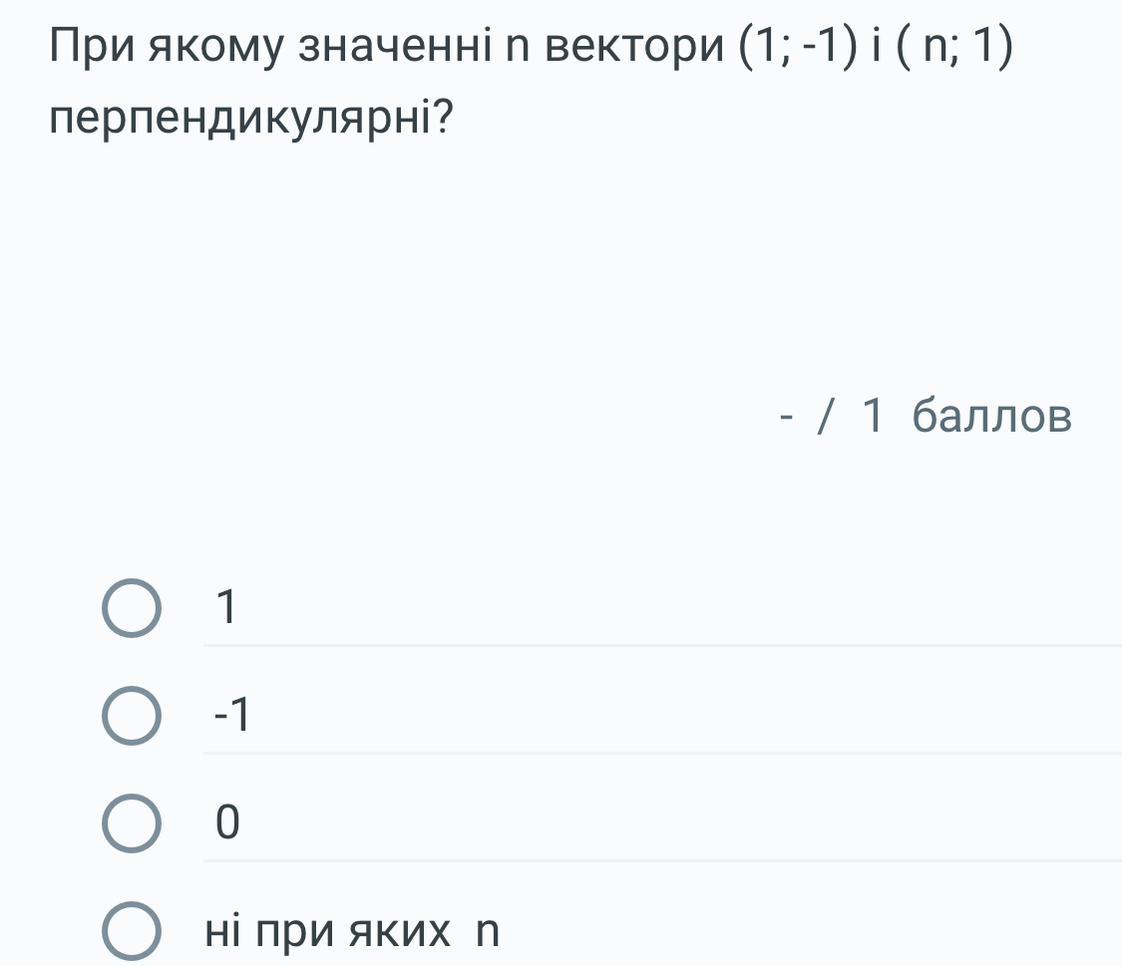The image size is (1122, 966).
Task: Click the answer label text "0"
Action: (x=228, y=823)
